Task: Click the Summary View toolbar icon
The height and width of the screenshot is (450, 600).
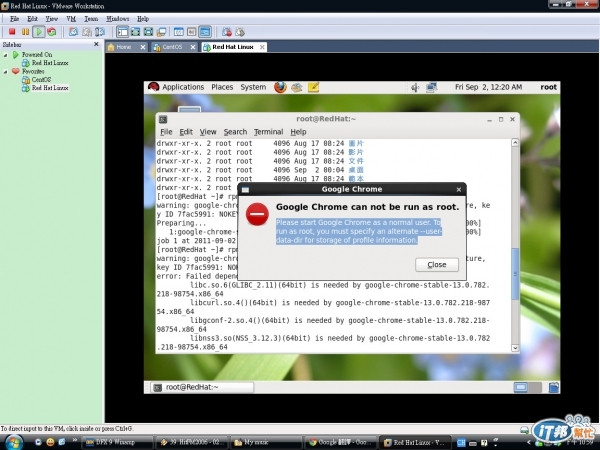Action: (179, 32)
